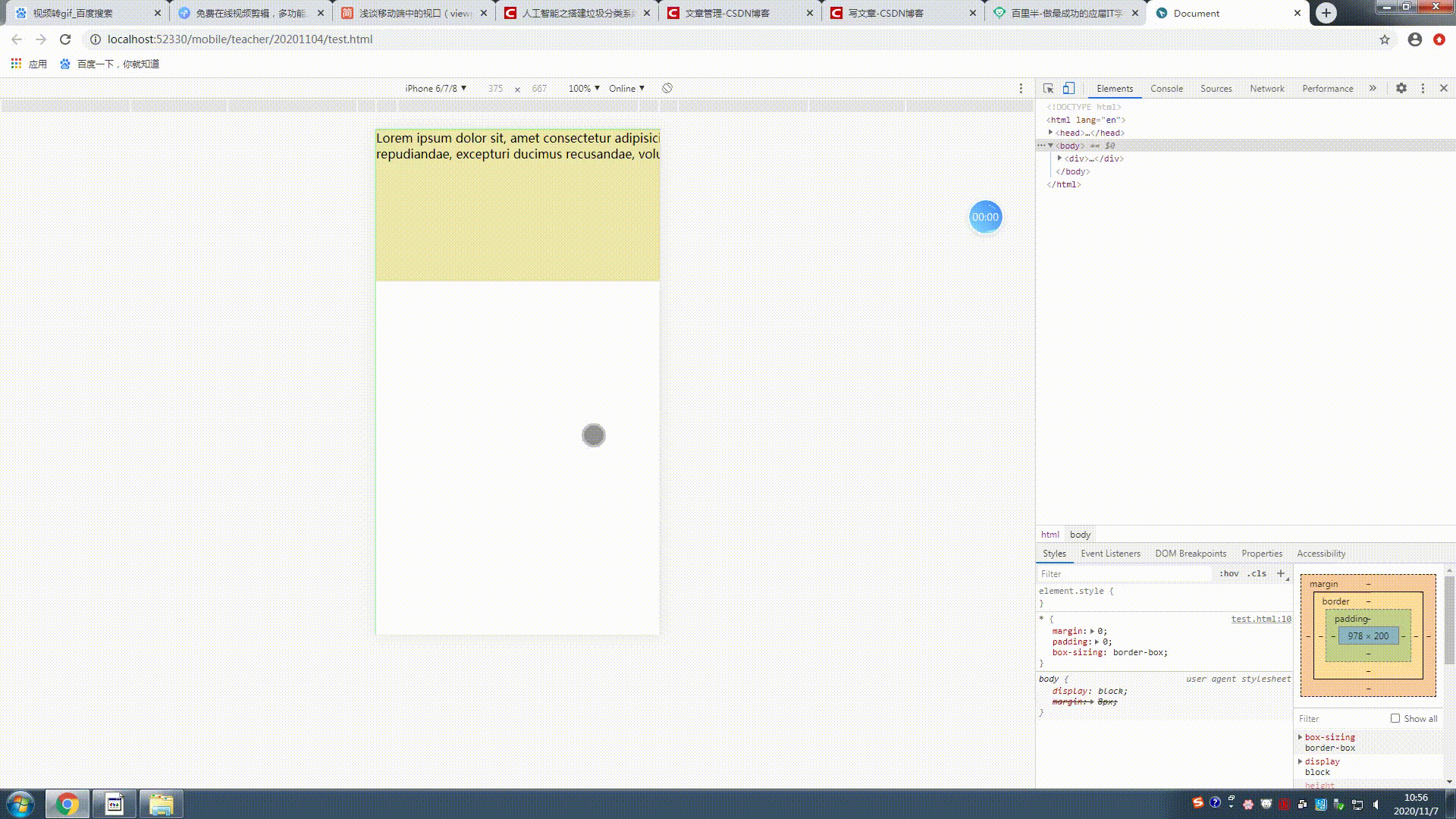Open the Online throttling dropdown
This screenshot has height=819, width=1456.
[626, 89]
